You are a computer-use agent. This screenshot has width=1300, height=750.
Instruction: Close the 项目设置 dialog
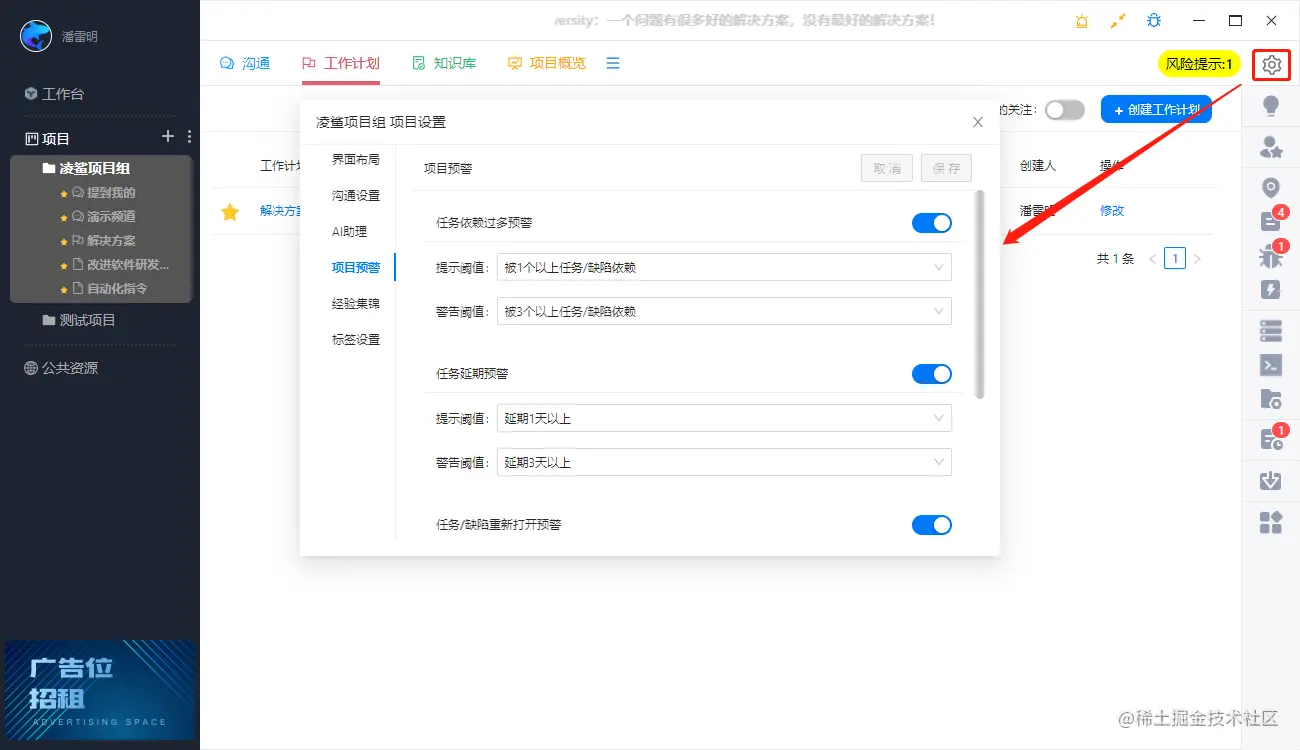coord(978,122)
